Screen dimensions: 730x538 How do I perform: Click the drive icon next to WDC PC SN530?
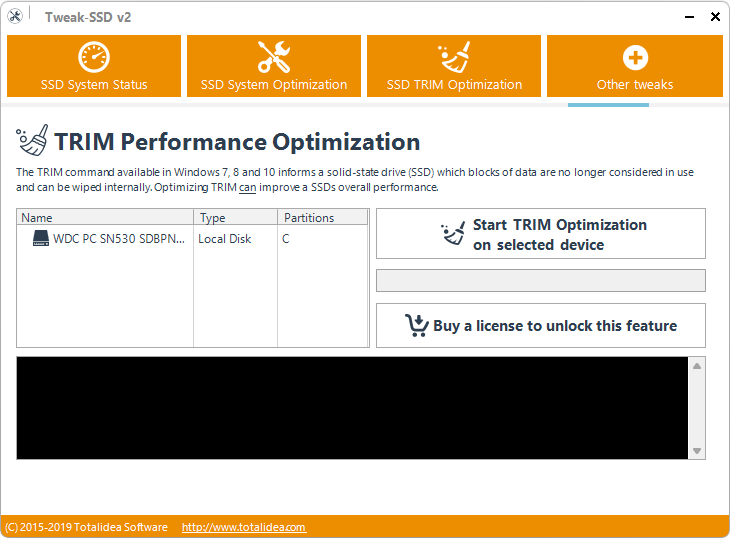tap(41, 238)
